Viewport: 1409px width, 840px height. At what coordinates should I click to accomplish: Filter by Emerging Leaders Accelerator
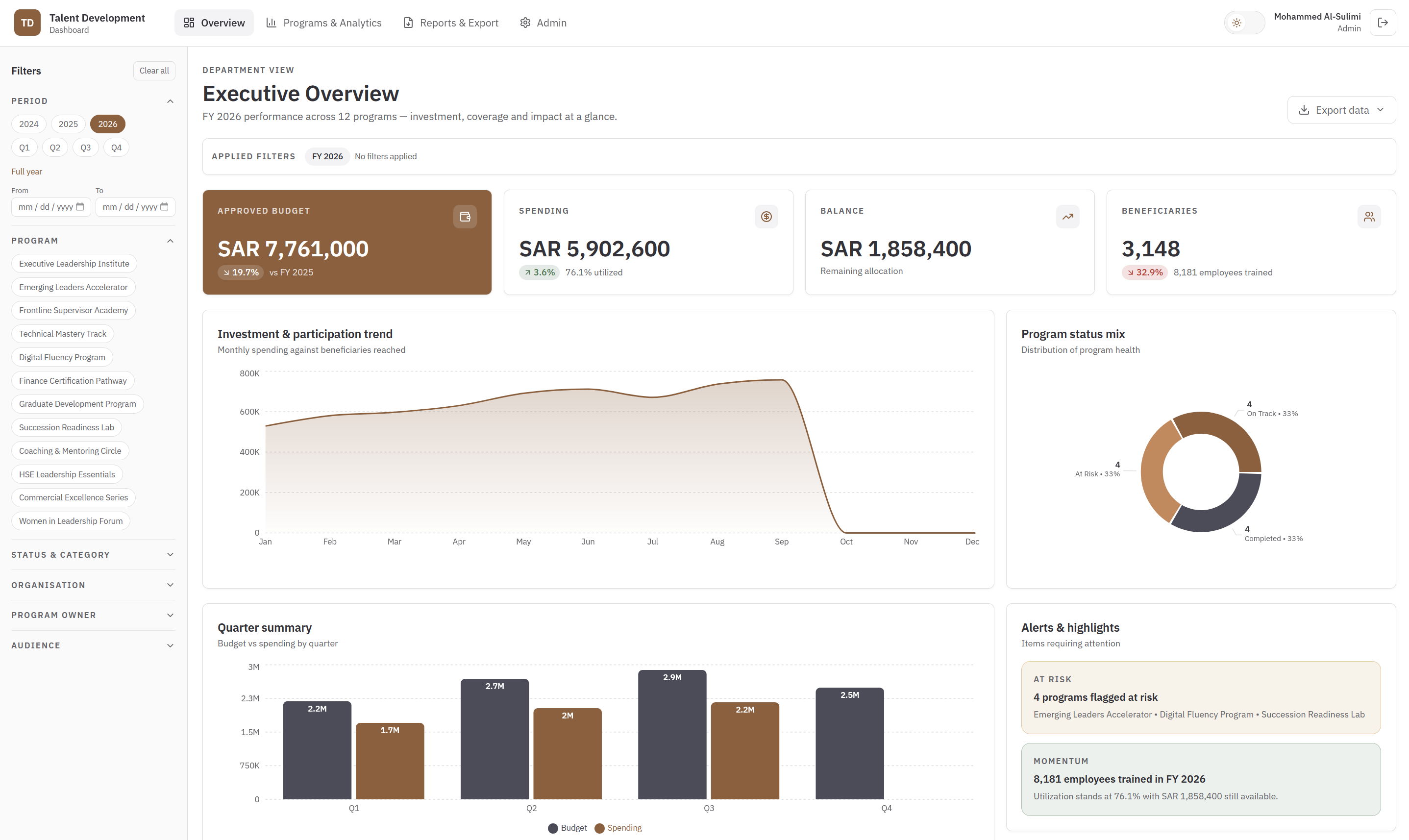click(x=74, y=287)
